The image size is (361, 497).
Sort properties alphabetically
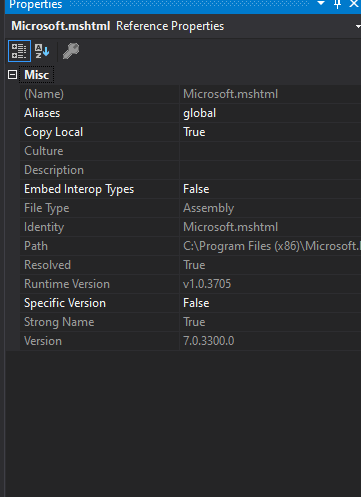(x=42, y=51)
